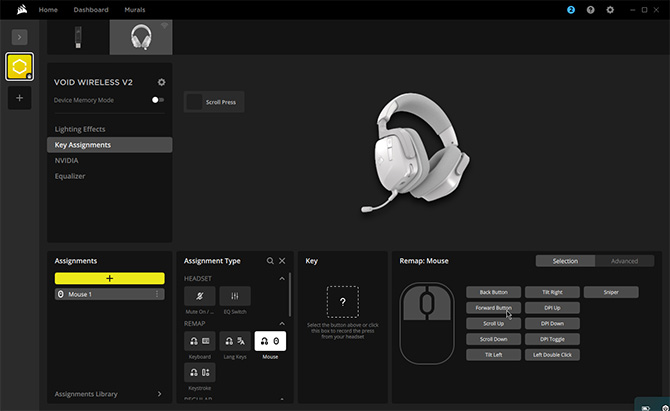Open the help question mark icon
The image size is (670, 411).
tap(591, 10)
